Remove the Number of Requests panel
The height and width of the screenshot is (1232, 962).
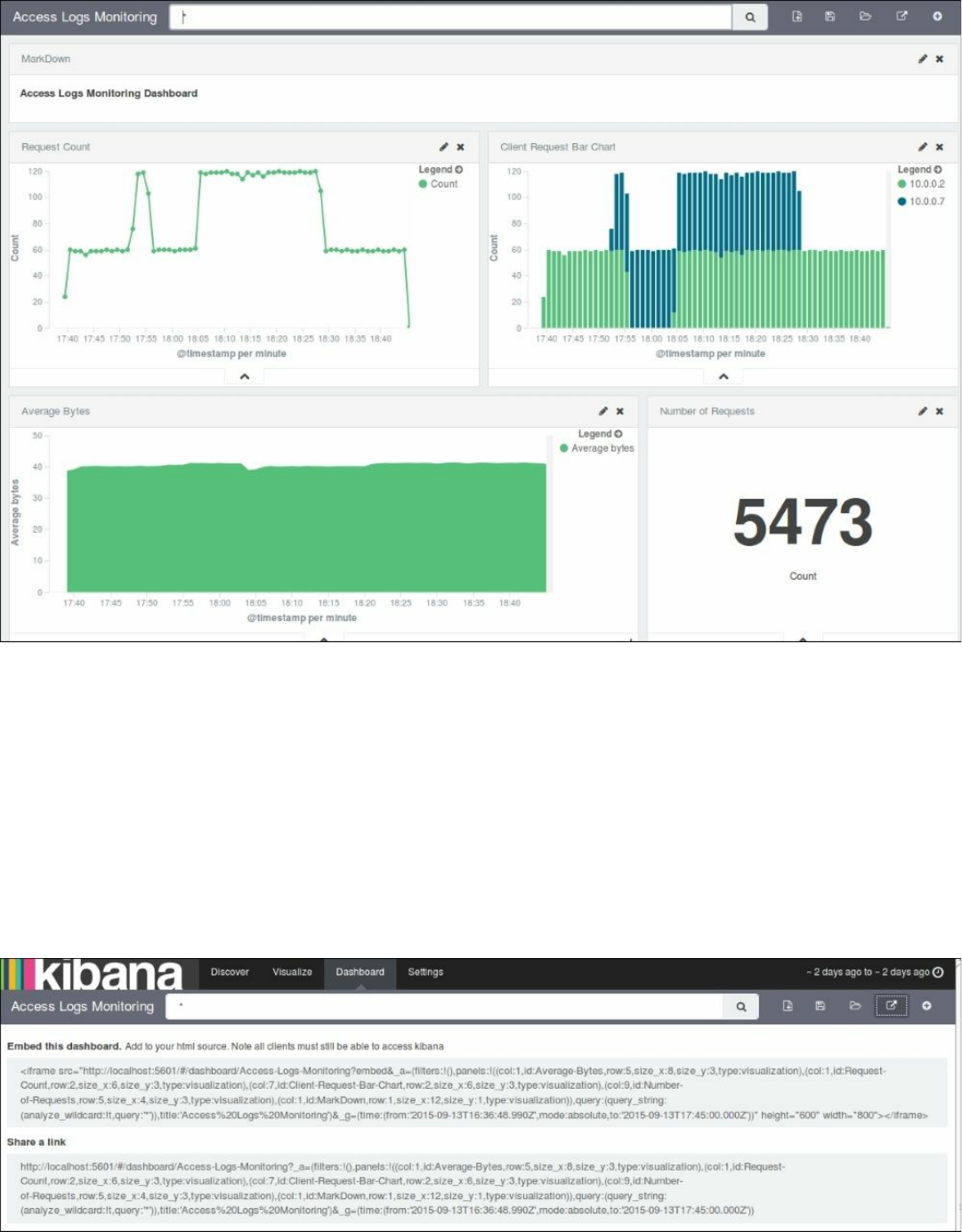click(940, 411)
